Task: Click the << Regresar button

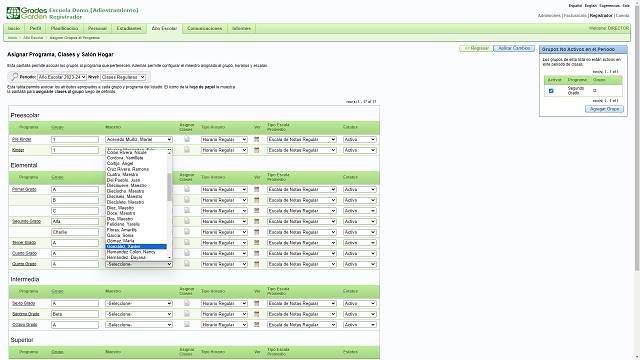Action: 476,48
